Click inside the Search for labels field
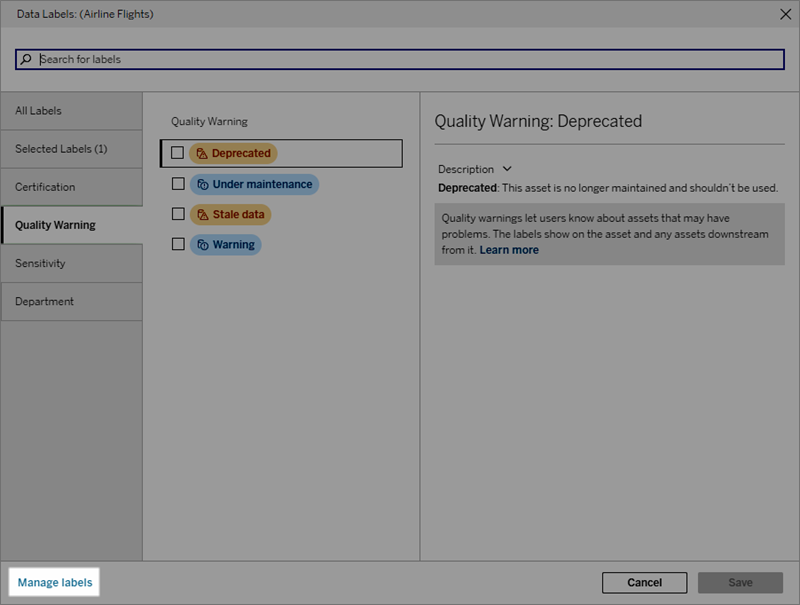The width and height of the screenshot is (800, 605). click(x=300, y=59)
